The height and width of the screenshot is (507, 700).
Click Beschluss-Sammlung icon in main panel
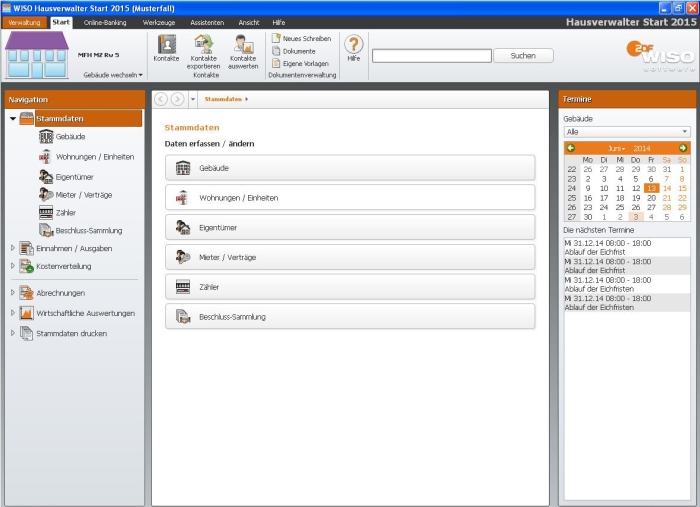(183, 317)
